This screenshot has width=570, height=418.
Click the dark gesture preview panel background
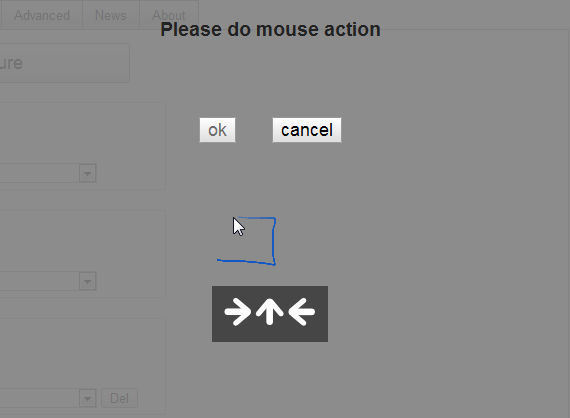(270, 335)
